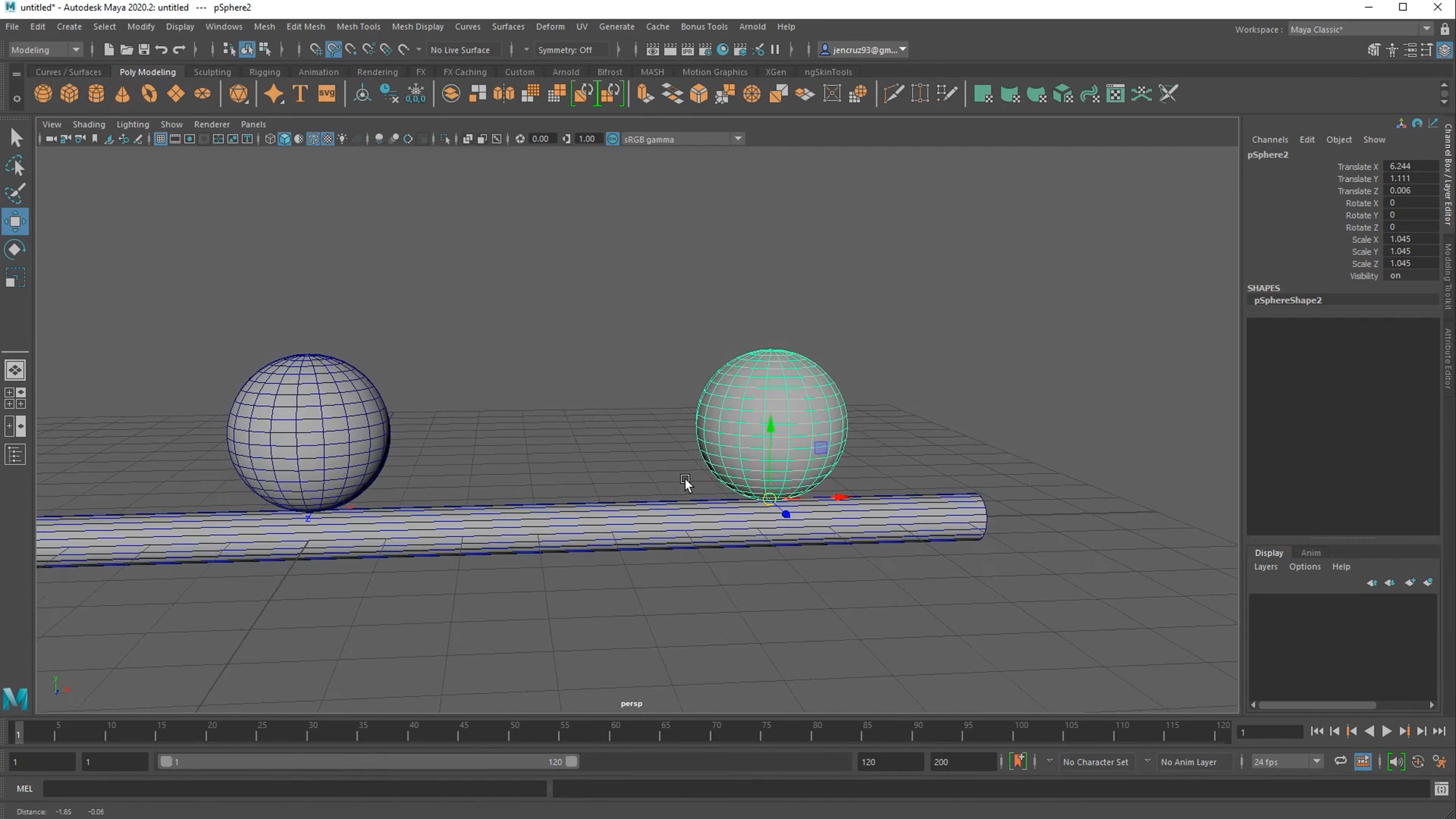Click the SVG tool shelf icon
Screen dimensions: 1456x819
pos(327,94)
